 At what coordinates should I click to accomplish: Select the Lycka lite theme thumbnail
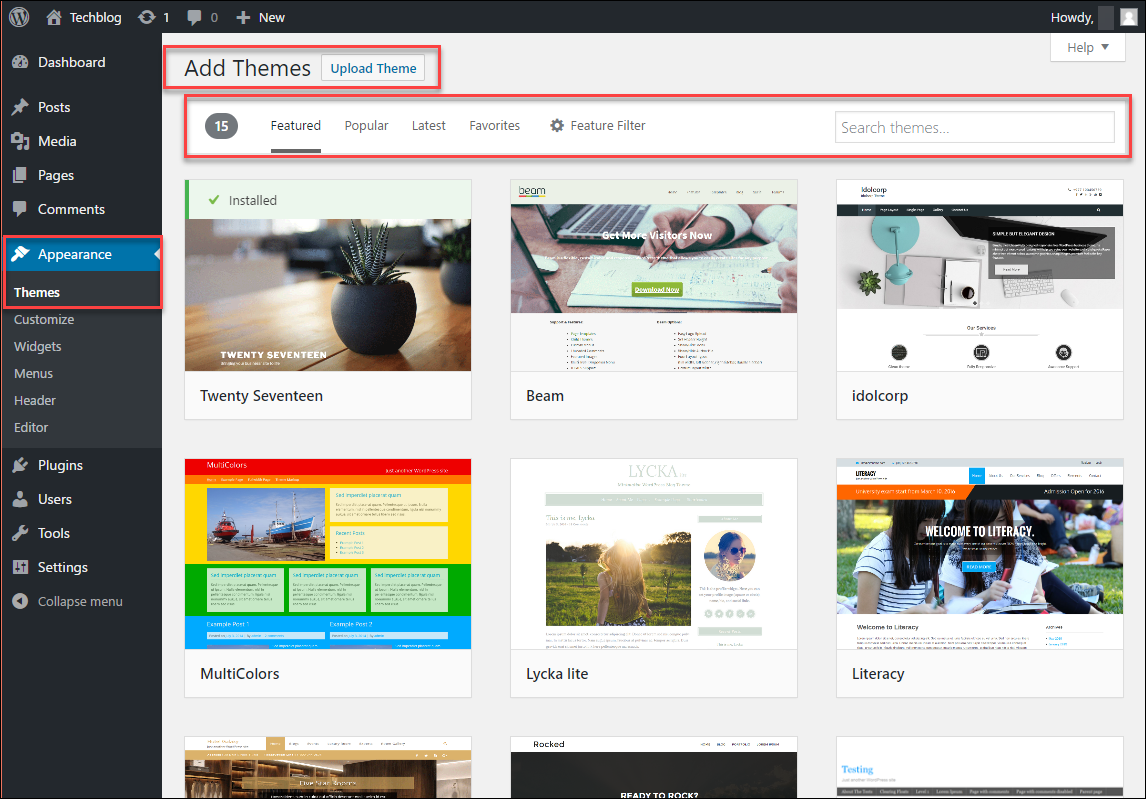click(x=654, y=554)
